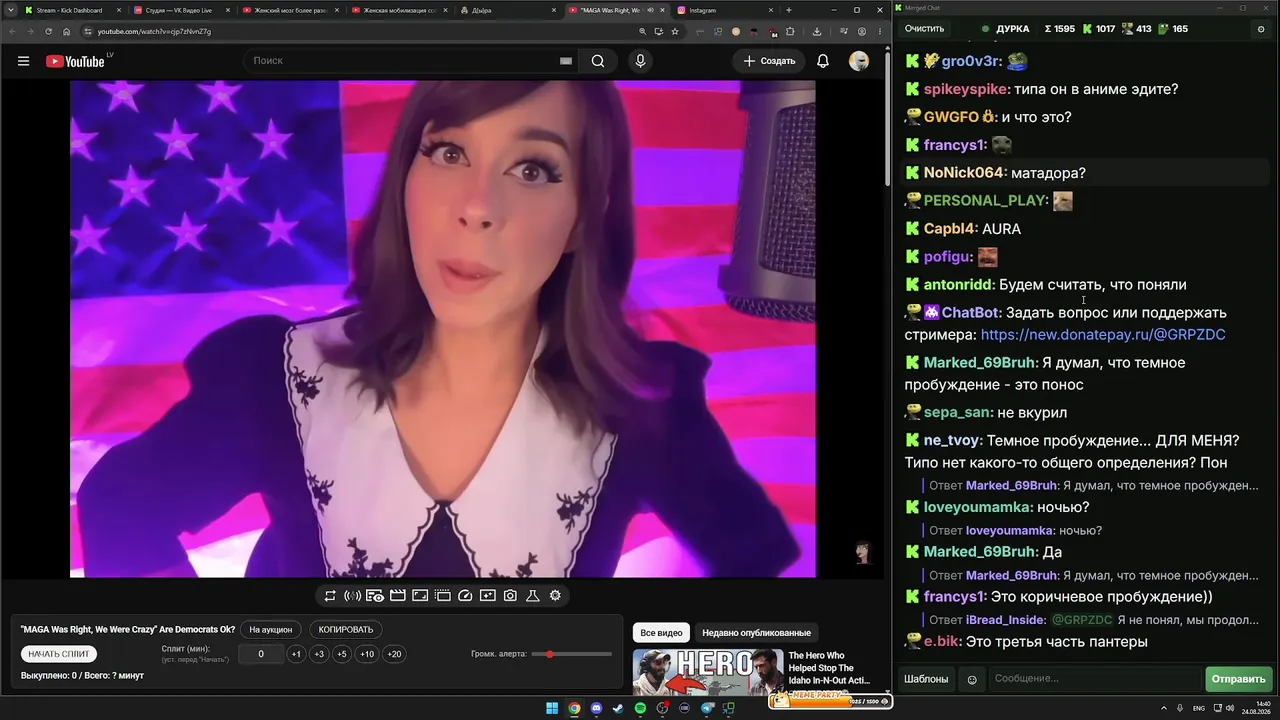
Task: Open the Chrome extensions puzzle icon
Action: pyautogui.click(x=789, y=31)
